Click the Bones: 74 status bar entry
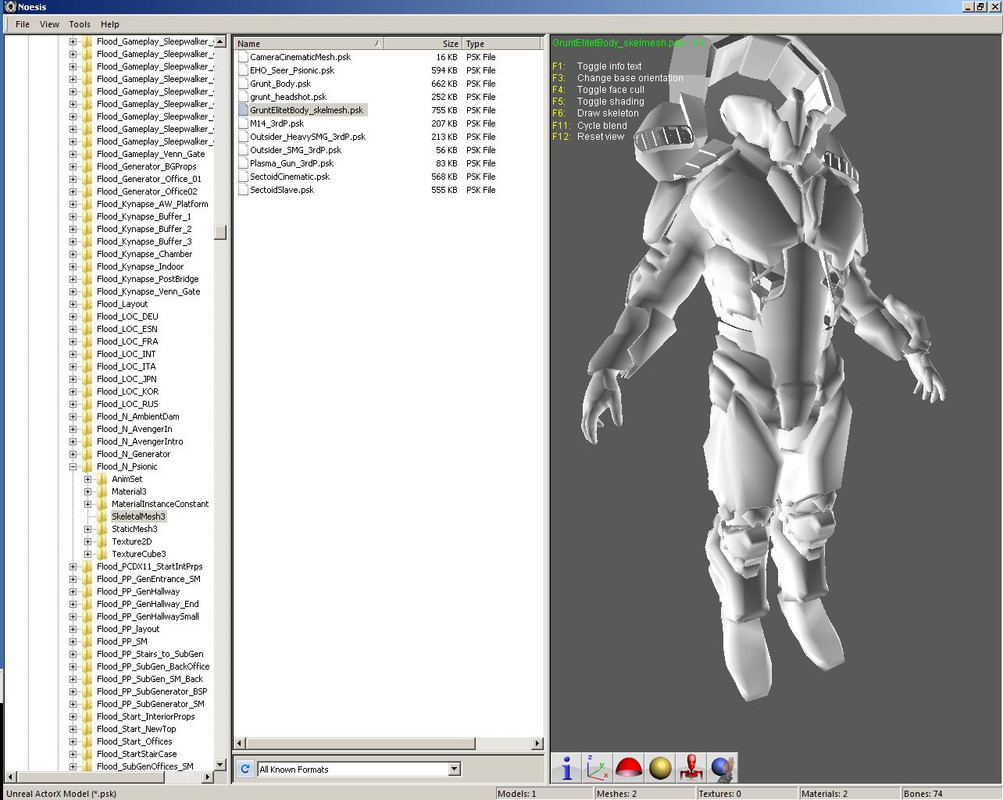 922,794
